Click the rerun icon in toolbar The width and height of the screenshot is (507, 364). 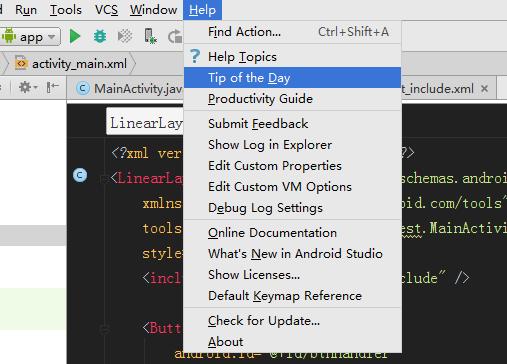(175, 36)
